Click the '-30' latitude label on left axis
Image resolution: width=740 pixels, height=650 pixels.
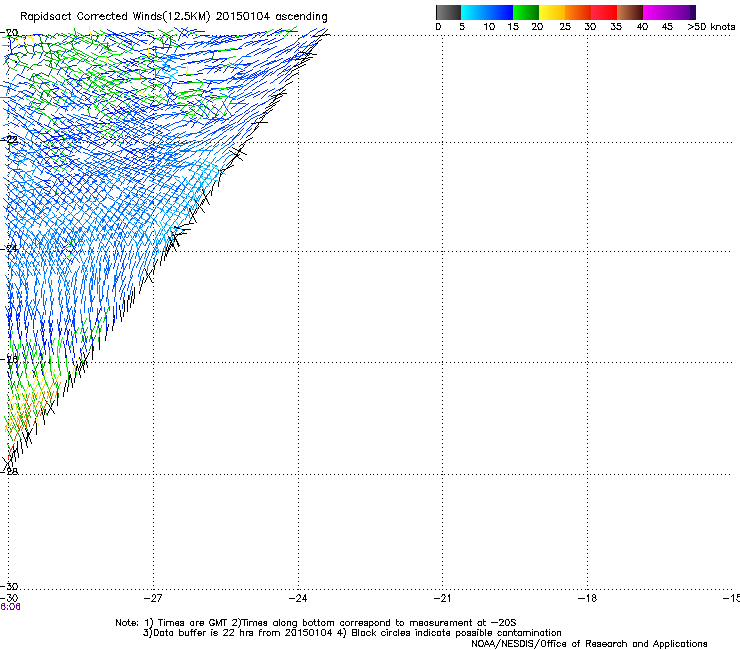coord(9,586)
